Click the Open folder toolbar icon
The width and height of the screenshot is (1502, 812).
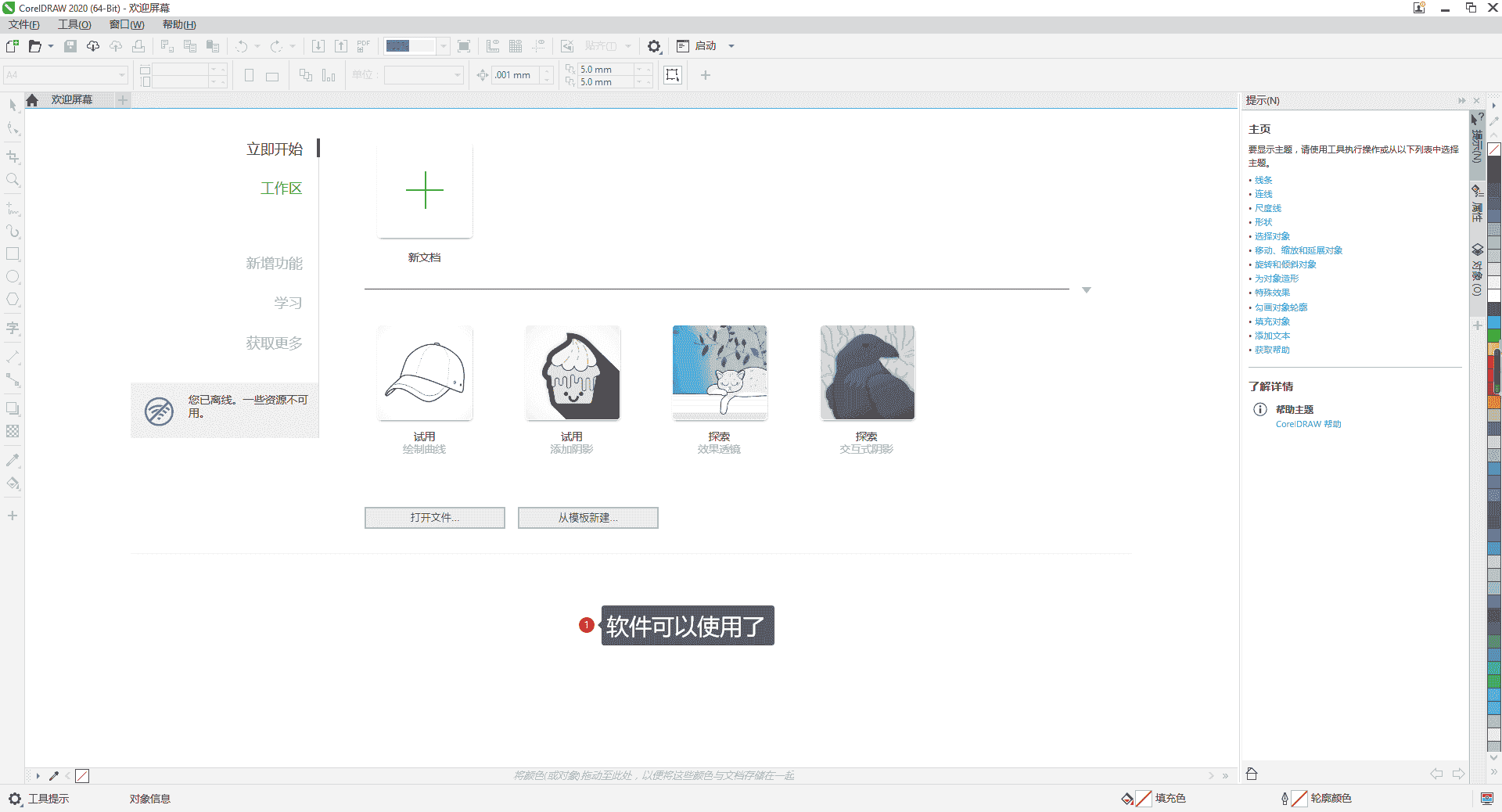pyautogui.click(x=34, y=46)
